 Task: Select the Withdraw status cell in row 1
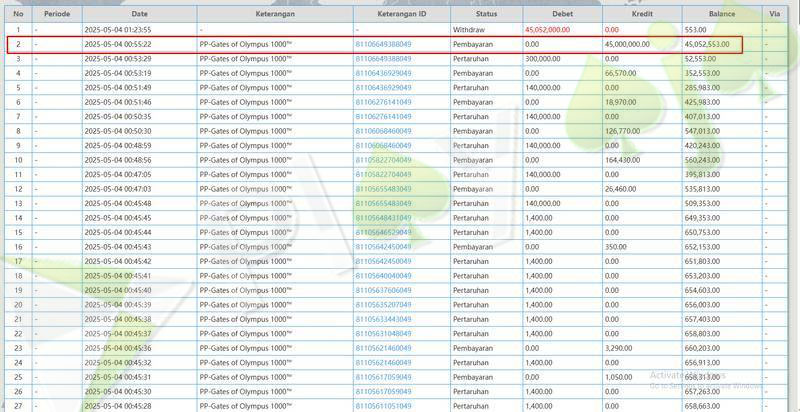(469, 31)
